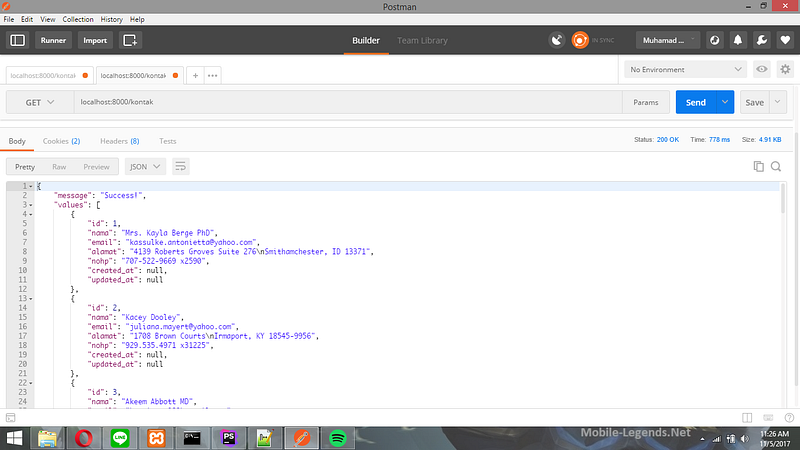Image resolution: width=800 pixels, height=450 pixels.
Task: Open keyboard shortcuts icon in status bar
Action: [768, 418]
